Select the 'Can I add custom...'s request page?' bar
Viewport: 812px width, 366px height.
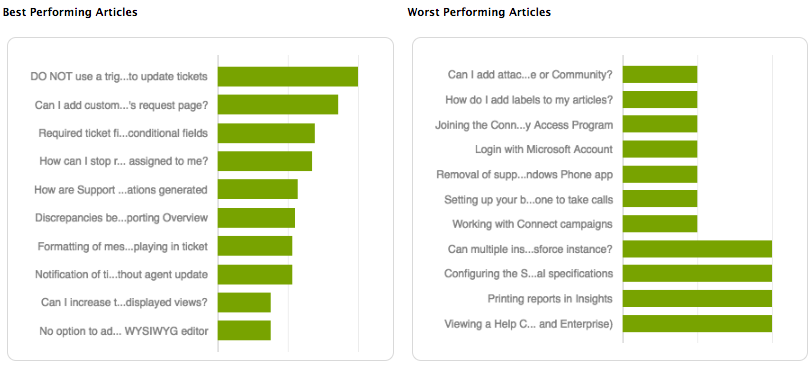278,105
